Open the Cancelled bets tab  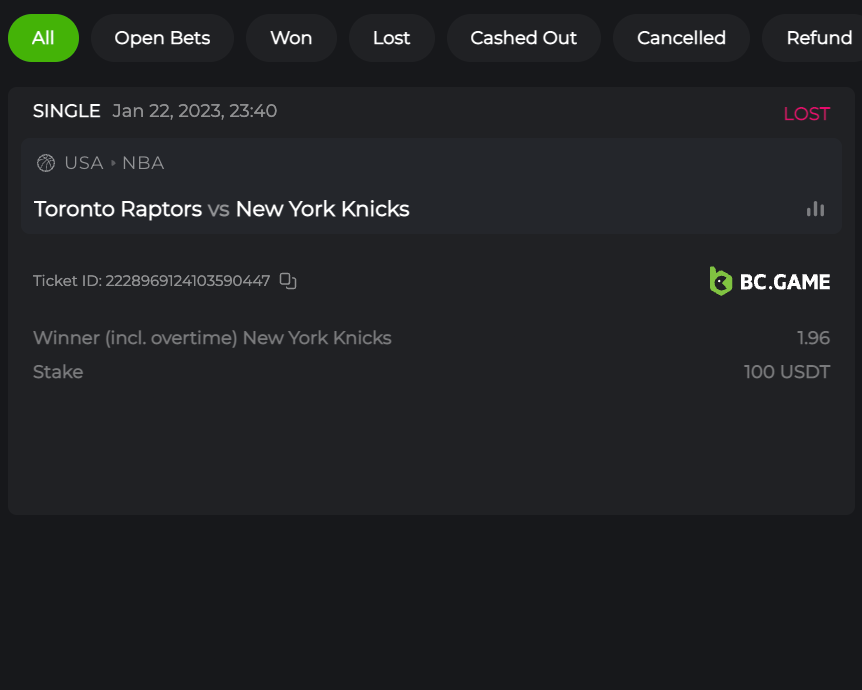[681, 38]
